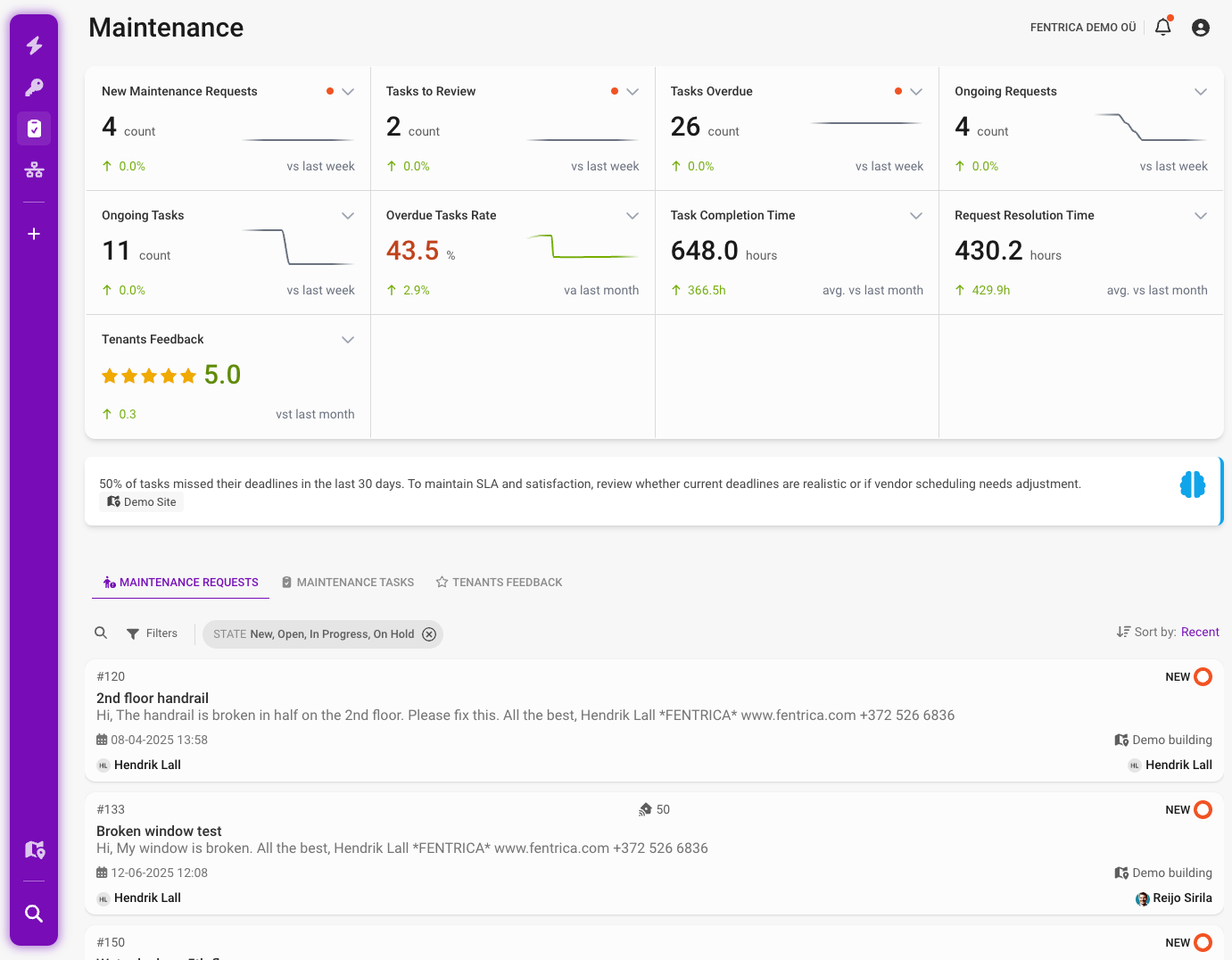Image resolution: width=1232 pixels, height=960 pixels.
Task: Click the NEW status circle on request #120
Action: 1203,676
